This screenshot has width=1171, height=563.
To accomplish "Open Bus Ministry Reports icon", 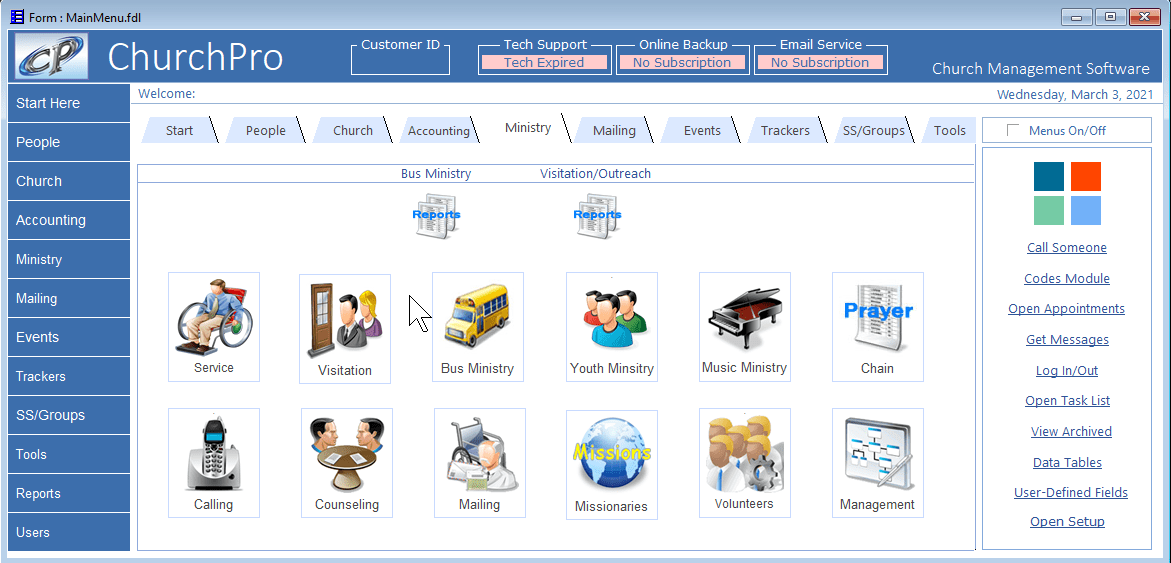I will (x=436, y=216).
